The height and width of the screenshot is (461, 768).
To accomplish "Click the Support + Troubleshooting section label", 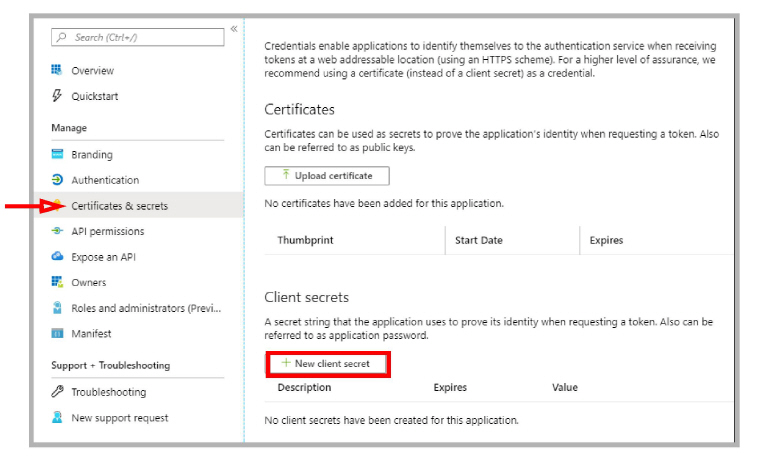I will point(111,365).
